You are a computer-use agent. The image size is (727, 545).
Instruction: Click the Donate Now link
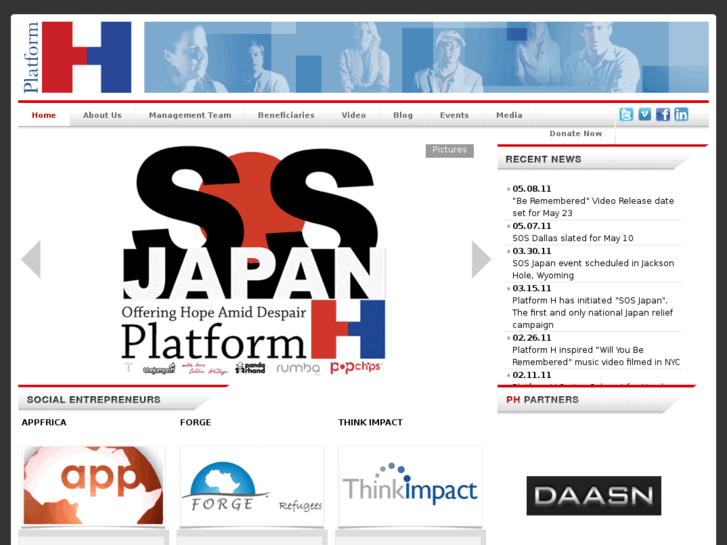(575, 134)
